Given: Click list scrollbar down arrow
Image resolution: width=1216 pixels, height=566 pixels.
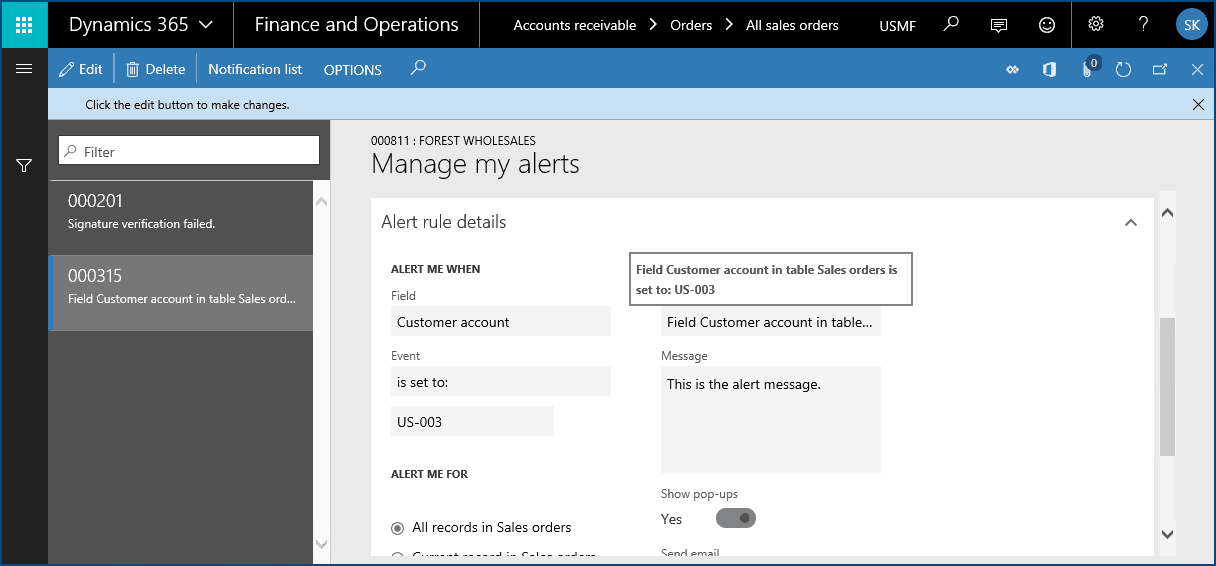Looking at the screenshot, I should pos(321,544).
